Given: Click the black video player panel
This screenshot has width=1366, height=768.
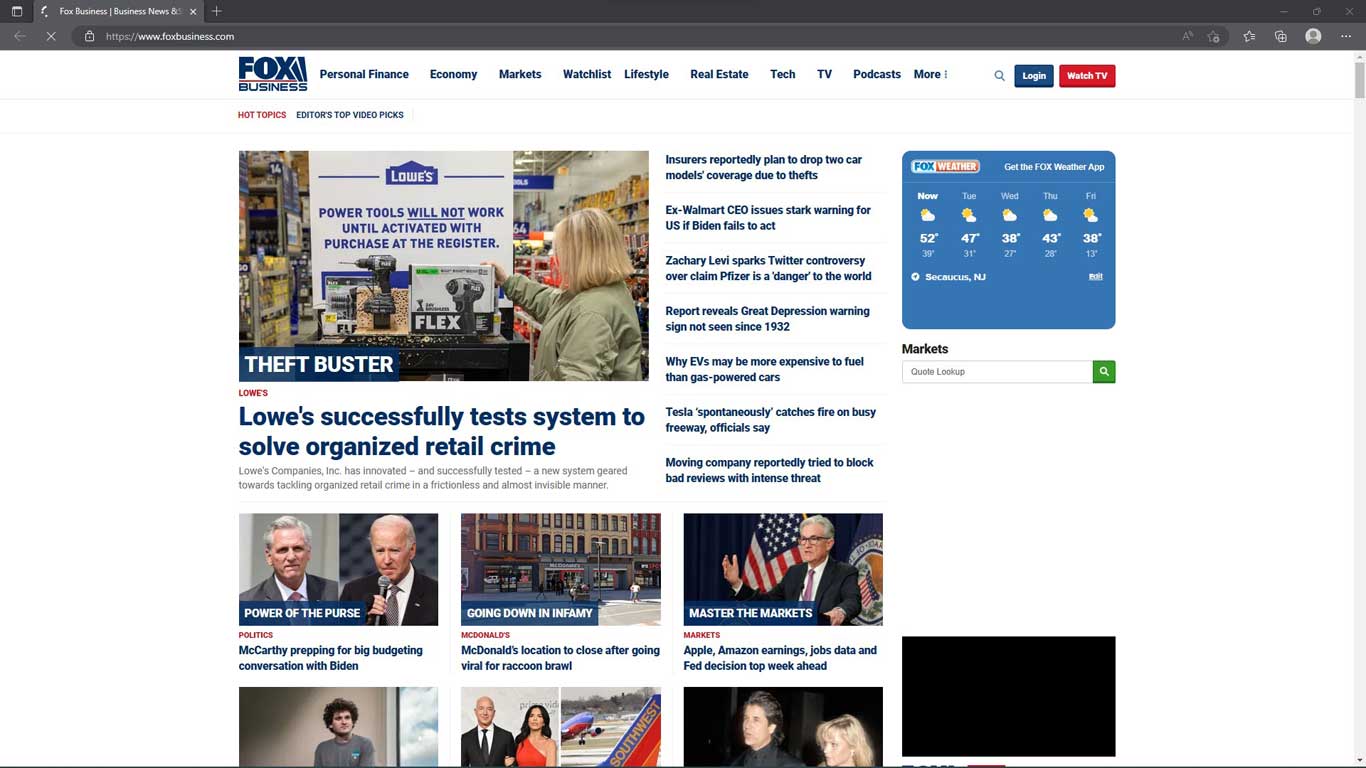Looking at the screenshot, I should 1008,697.
